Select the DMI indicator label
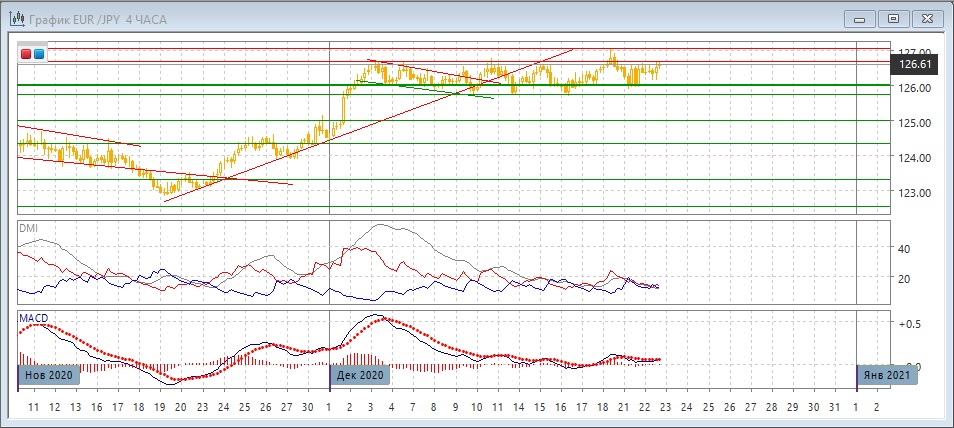This screenshot has height=428, width=954. point(29,229)
